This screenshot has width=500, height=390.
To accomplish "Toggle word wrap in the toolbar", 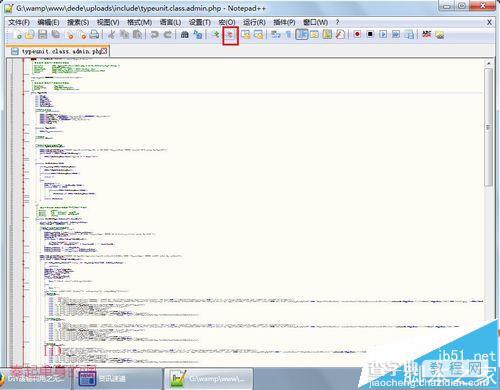I will [276, 35].
